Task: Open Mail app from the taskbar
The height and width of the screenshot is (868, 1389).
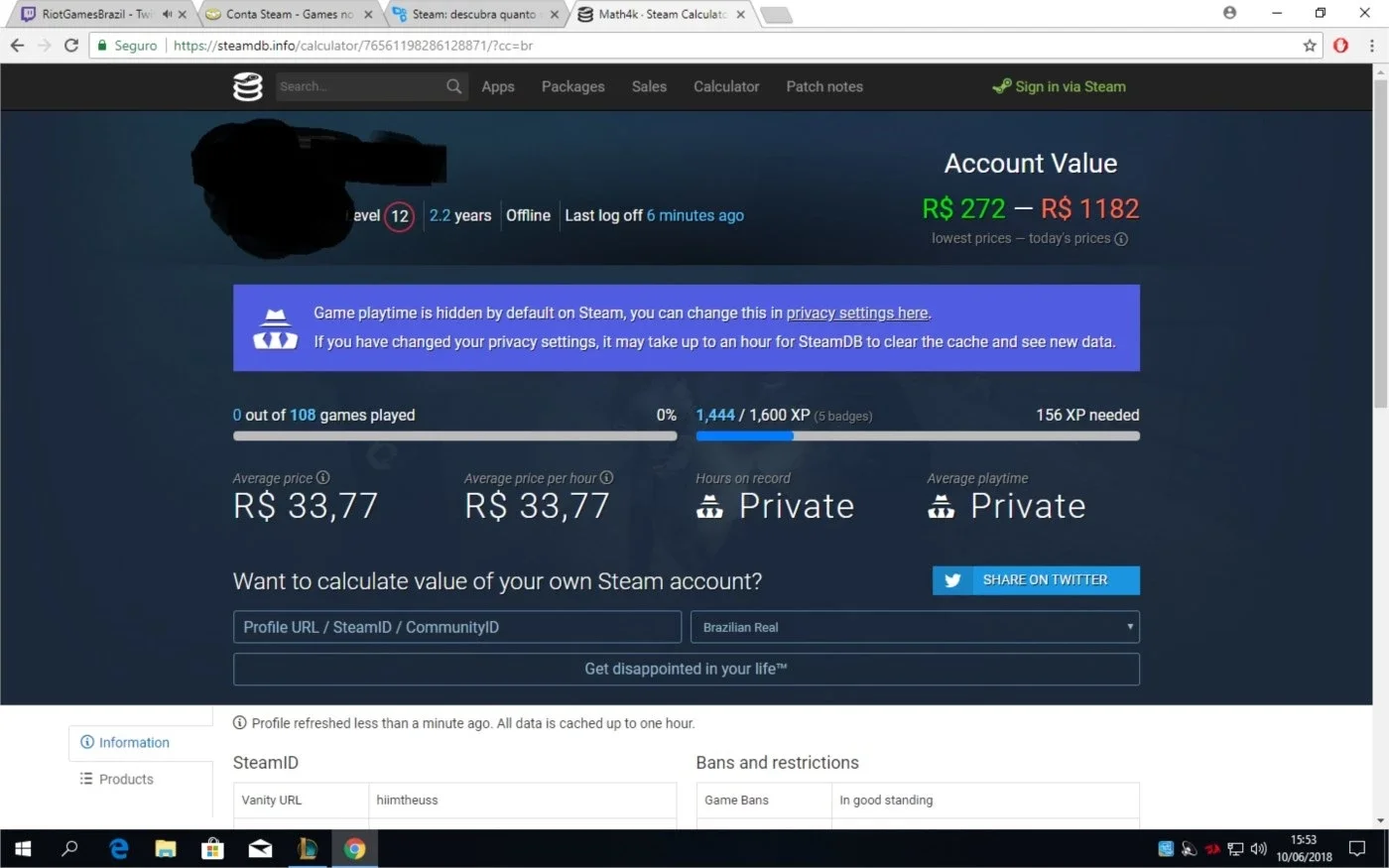Action: pyautogui.click(x=260, y=848)
